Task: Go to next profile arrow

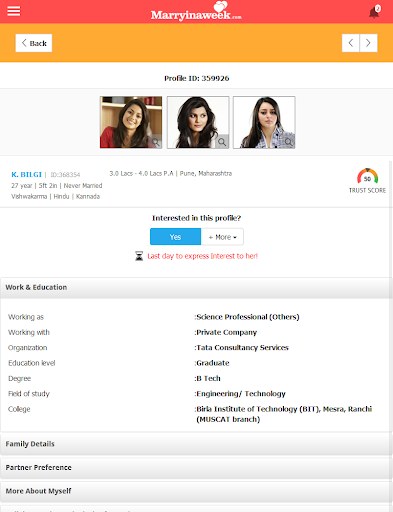Action: pos(368,43)
